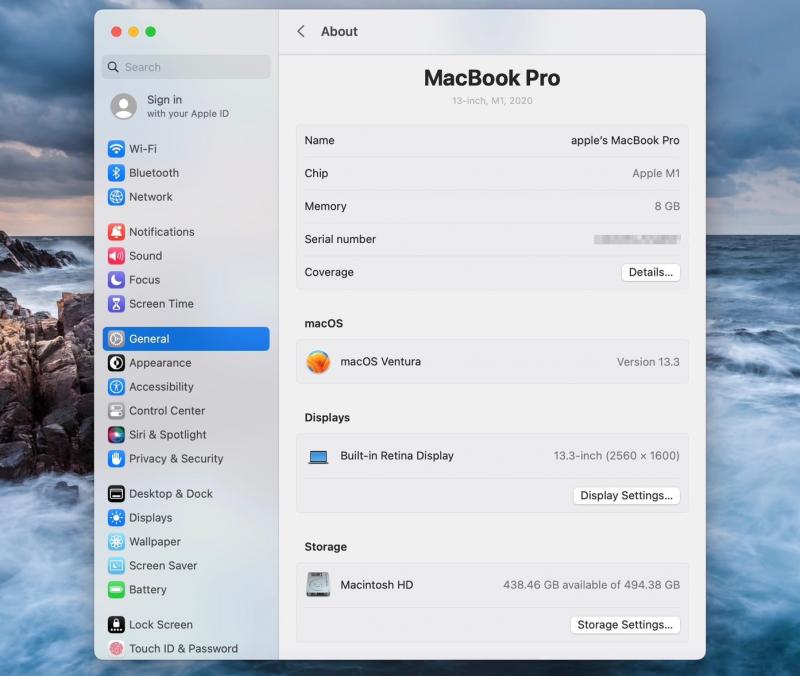The image size is (800, 676).
Task: Open Screen Time settings
Action: click(x=186, y=304)
